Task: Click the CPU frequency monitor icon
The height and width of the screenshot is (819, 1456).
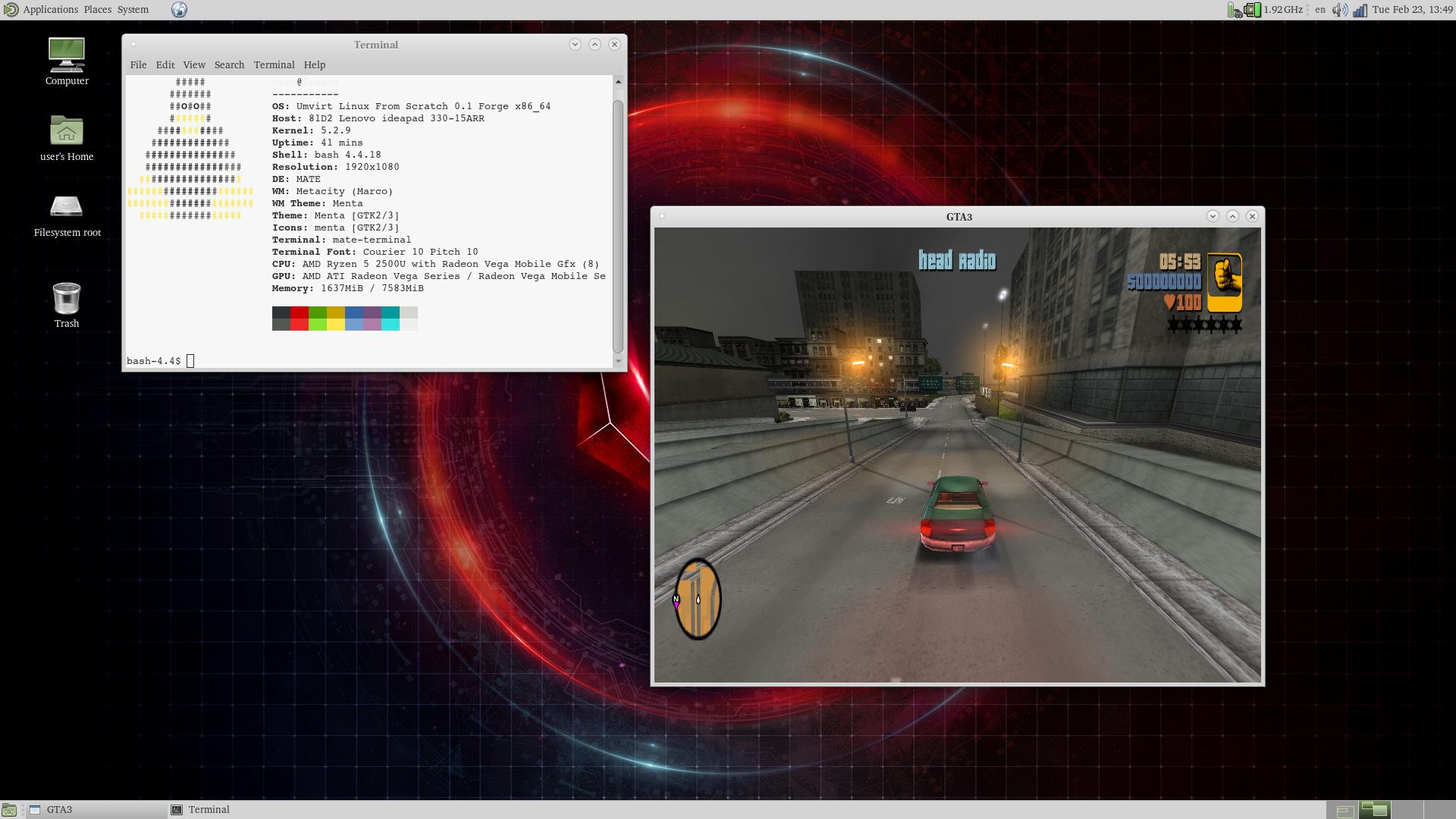Action: [1253, 10]
